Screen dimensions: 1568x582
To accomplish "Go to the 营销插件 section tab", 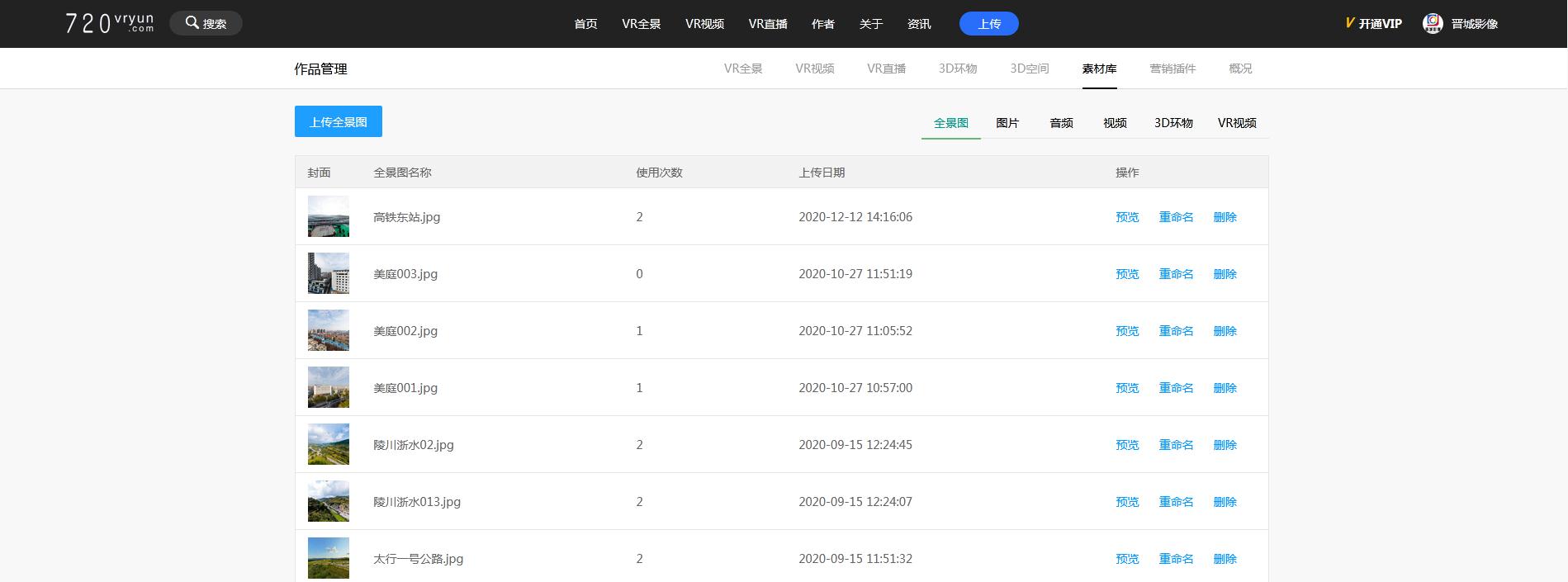I will (x=1172, y=69).
